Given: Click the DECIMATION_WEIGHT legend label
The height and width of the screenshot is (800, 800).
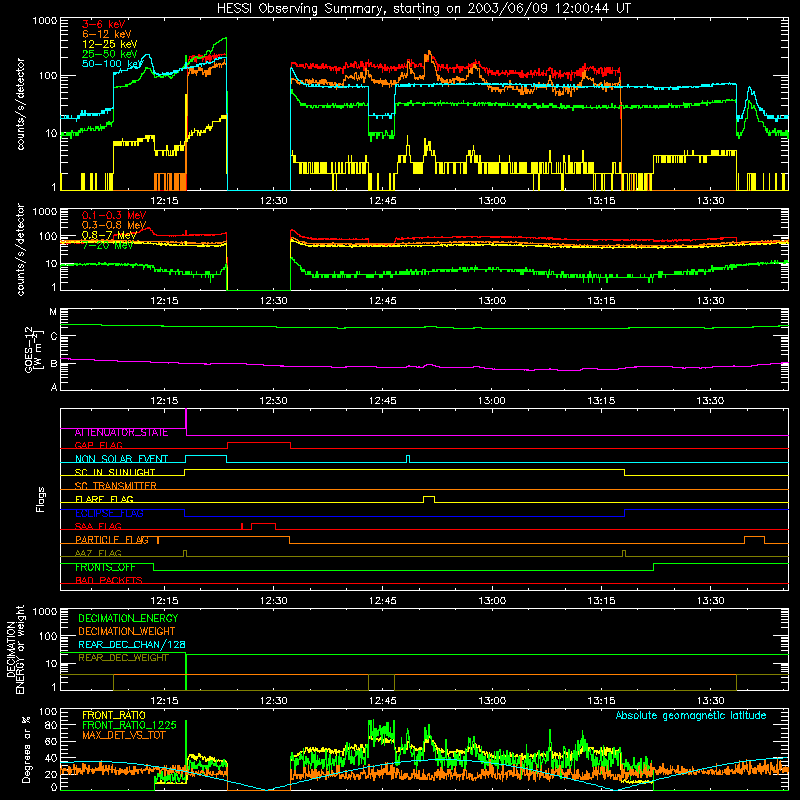Looking at the screenshot, I should [127, 632].
